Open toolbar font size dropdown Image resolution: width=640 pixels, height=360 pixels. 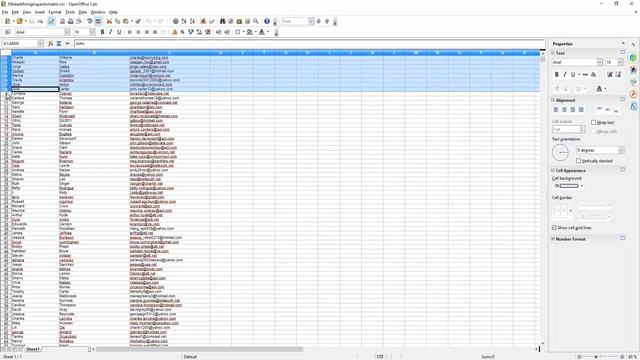[92, 32]
